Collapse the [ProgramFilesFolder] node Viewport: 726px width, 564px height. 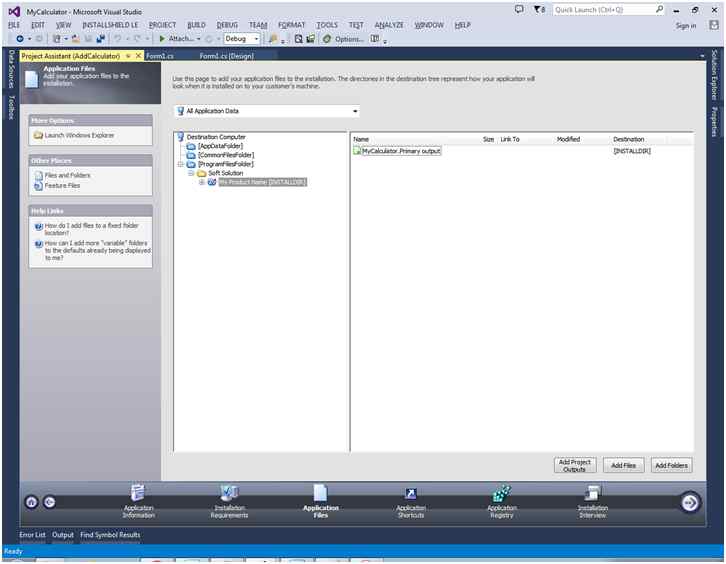pyautogui.click(x=181, y=164)
